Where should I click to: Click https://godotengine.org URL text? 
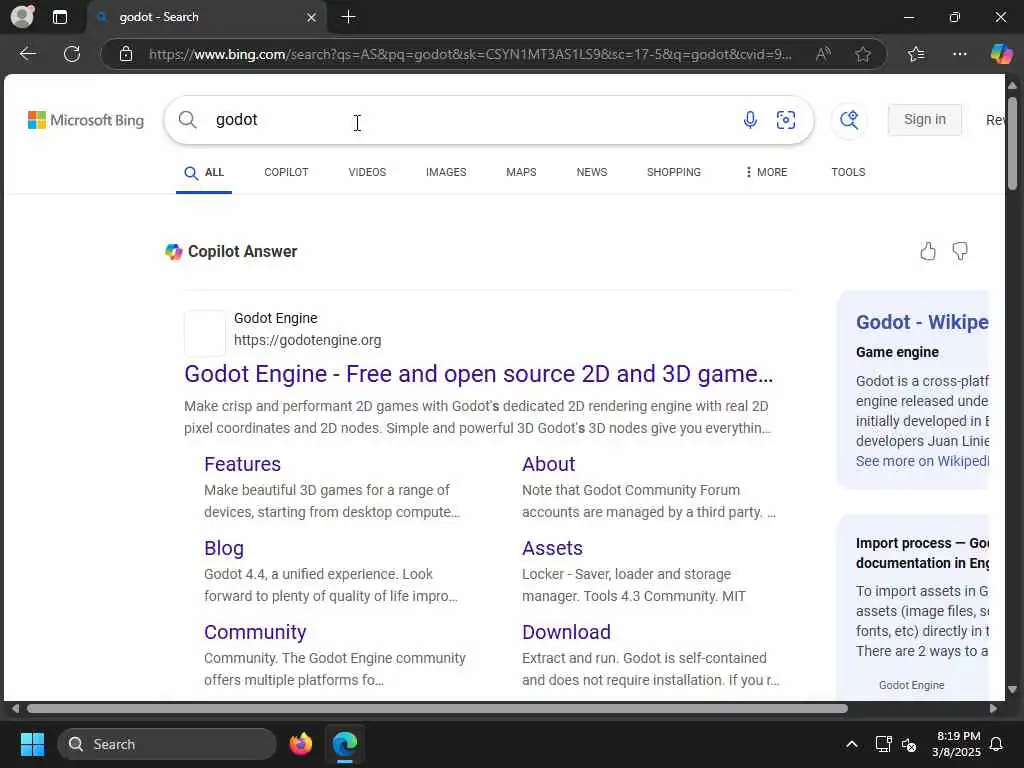(x=308, y=340)
